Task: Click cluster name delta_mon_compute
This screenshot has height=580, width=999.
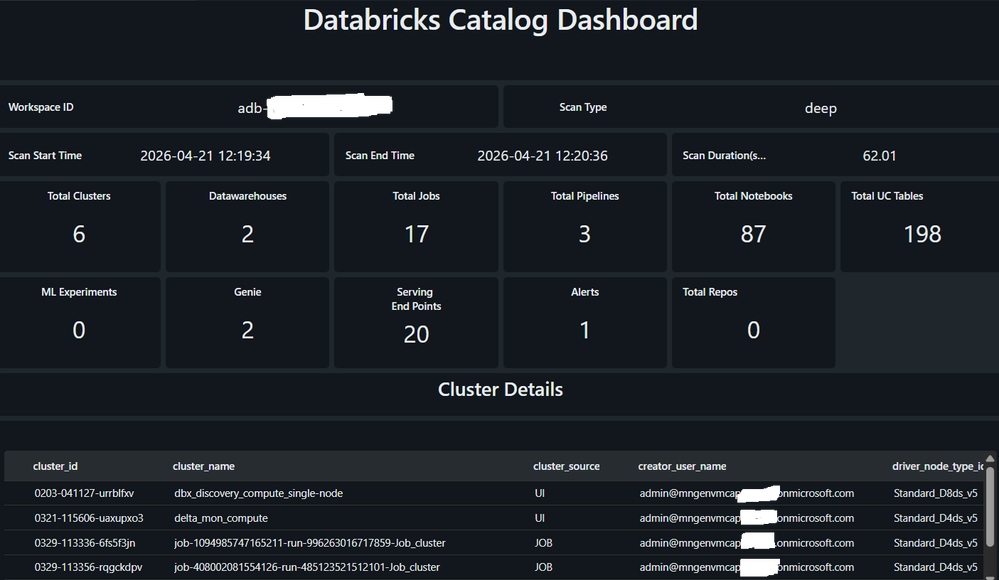Action: pyautogui.click(x=221, y=518)
